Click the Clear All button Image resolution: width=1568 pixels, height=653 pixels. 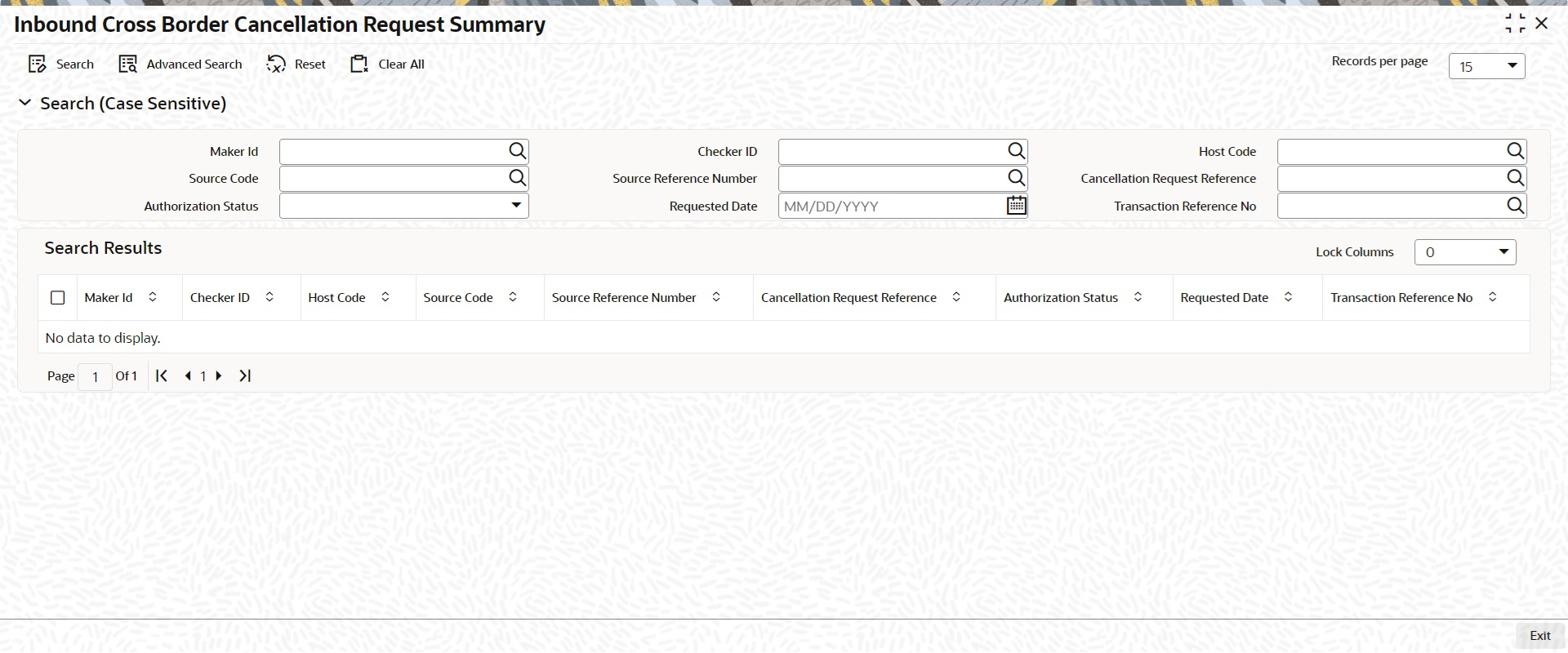[387, 64]
